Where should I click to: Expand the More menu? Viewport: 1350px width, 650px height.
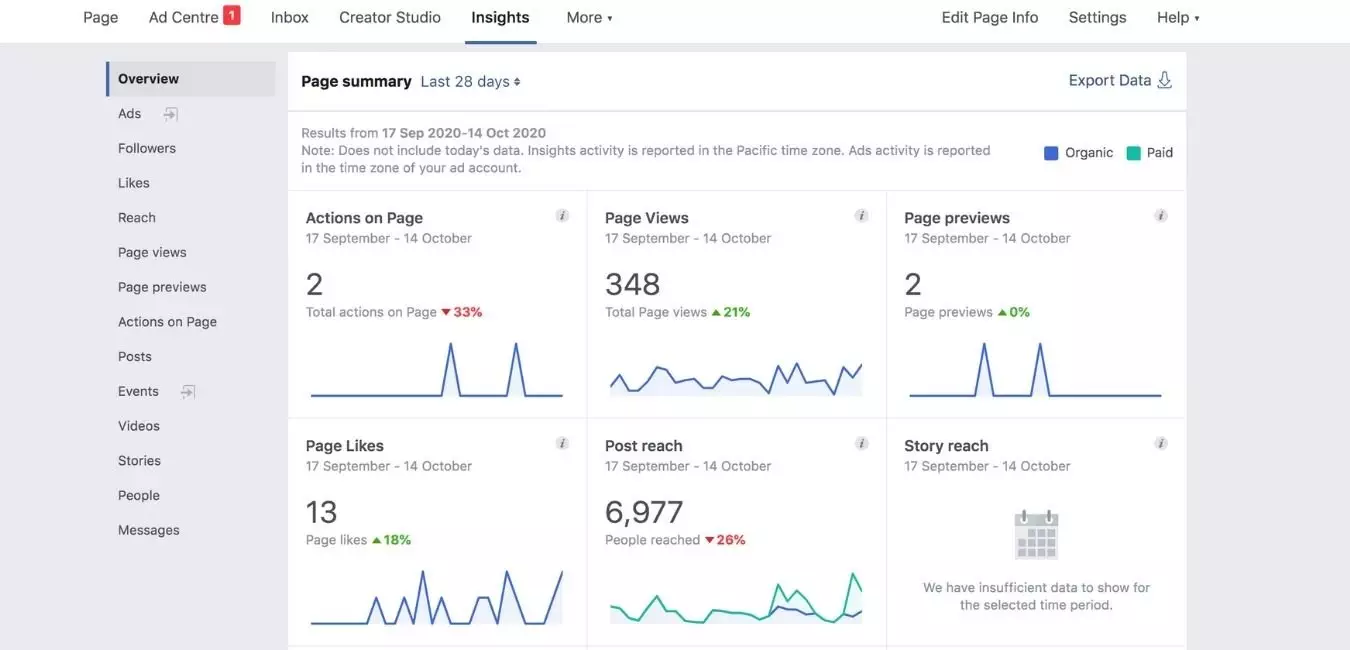click(589, 18)
